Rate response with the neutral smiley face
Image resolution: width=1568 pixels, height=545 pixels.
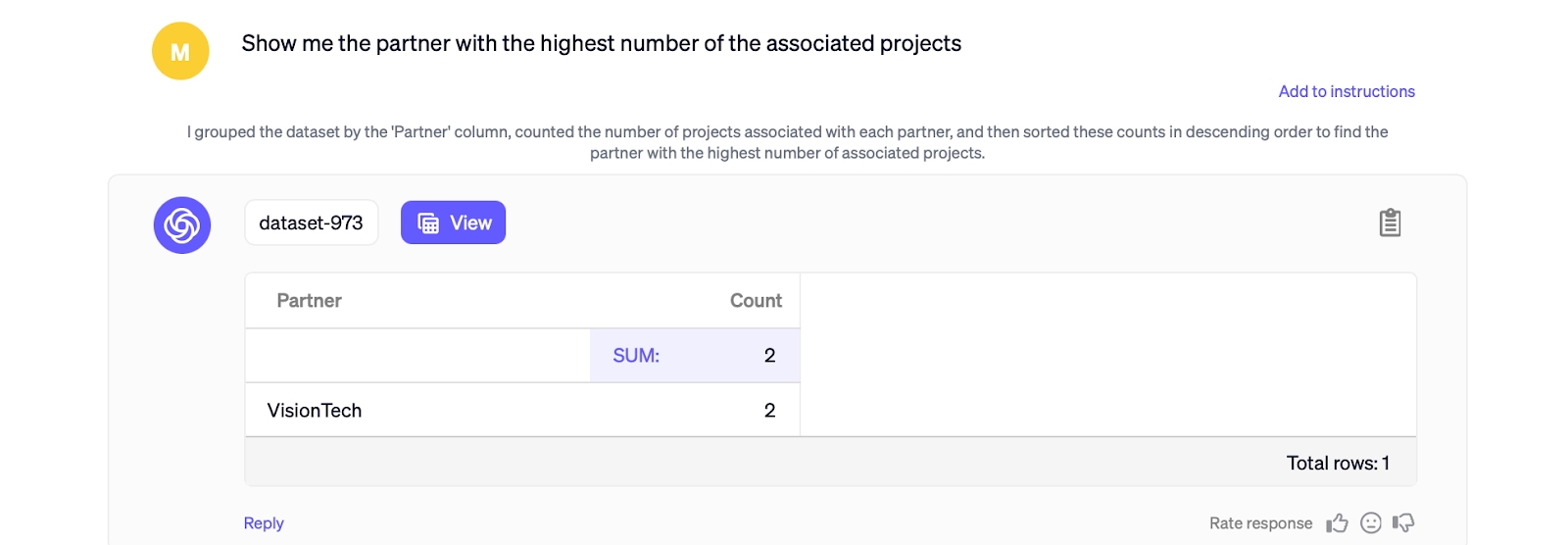pyautogui.click(x=1371, y=523)
